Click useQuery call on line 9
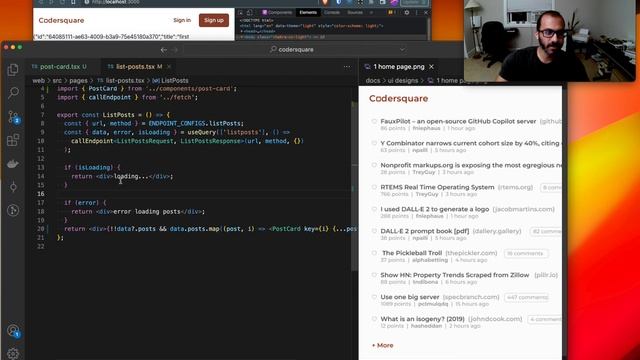The width and height of the screenshot is (640, 360). 201,132
